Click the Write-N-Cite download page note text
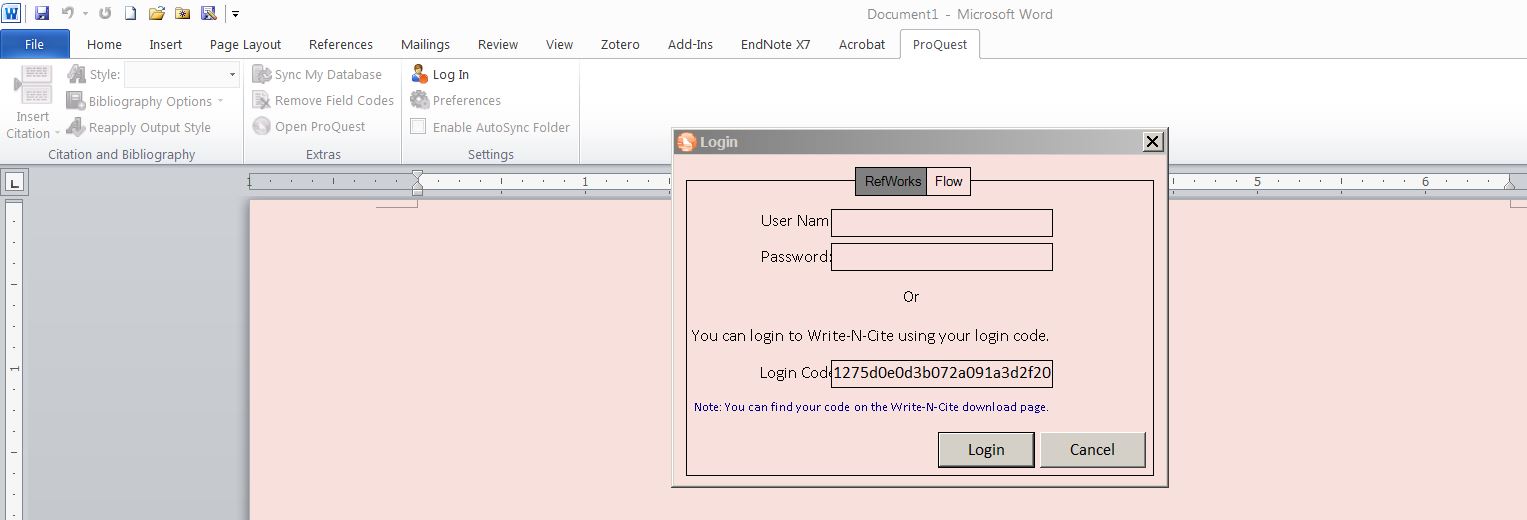 coord(871,407)
